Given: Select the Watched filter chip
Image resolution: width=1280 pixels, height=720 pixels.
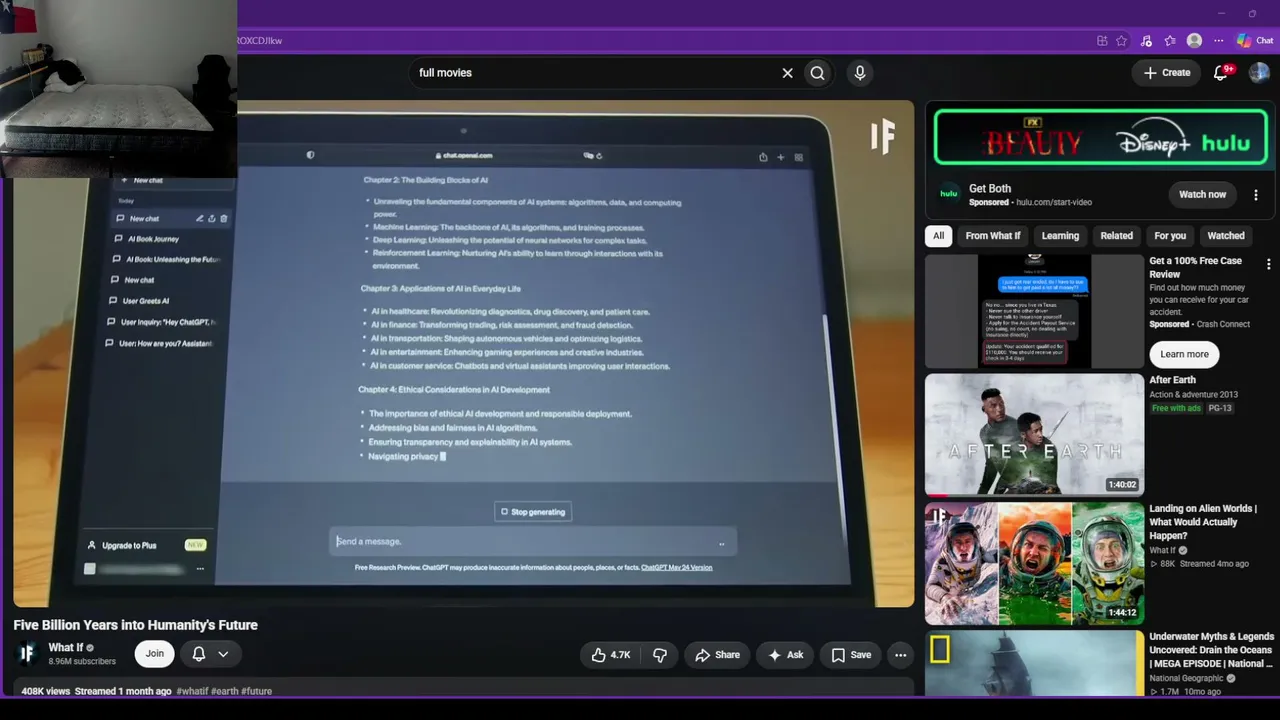Looking at the screenshot, I should (x=1226, y=236).
